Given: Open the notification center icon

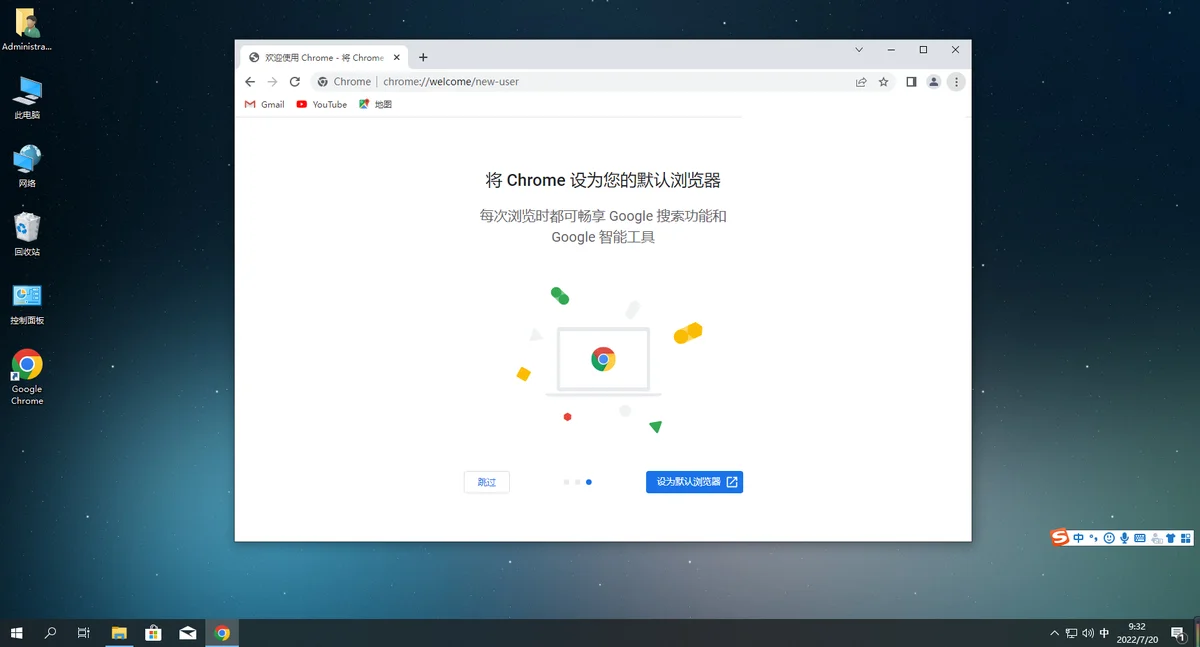Looking at the screenshot, I should (x=1178, y=633).
